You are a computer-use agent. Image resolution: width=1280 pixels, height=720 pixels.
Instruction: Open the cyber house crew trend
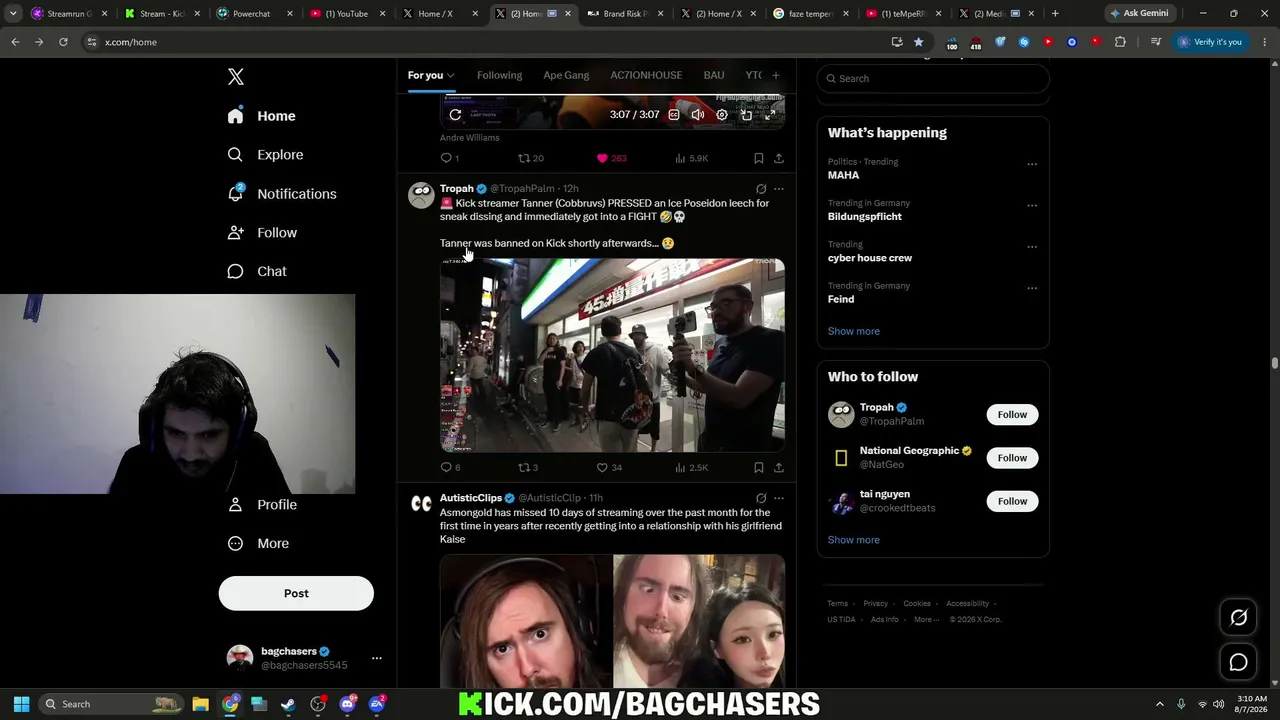(870, 258)
